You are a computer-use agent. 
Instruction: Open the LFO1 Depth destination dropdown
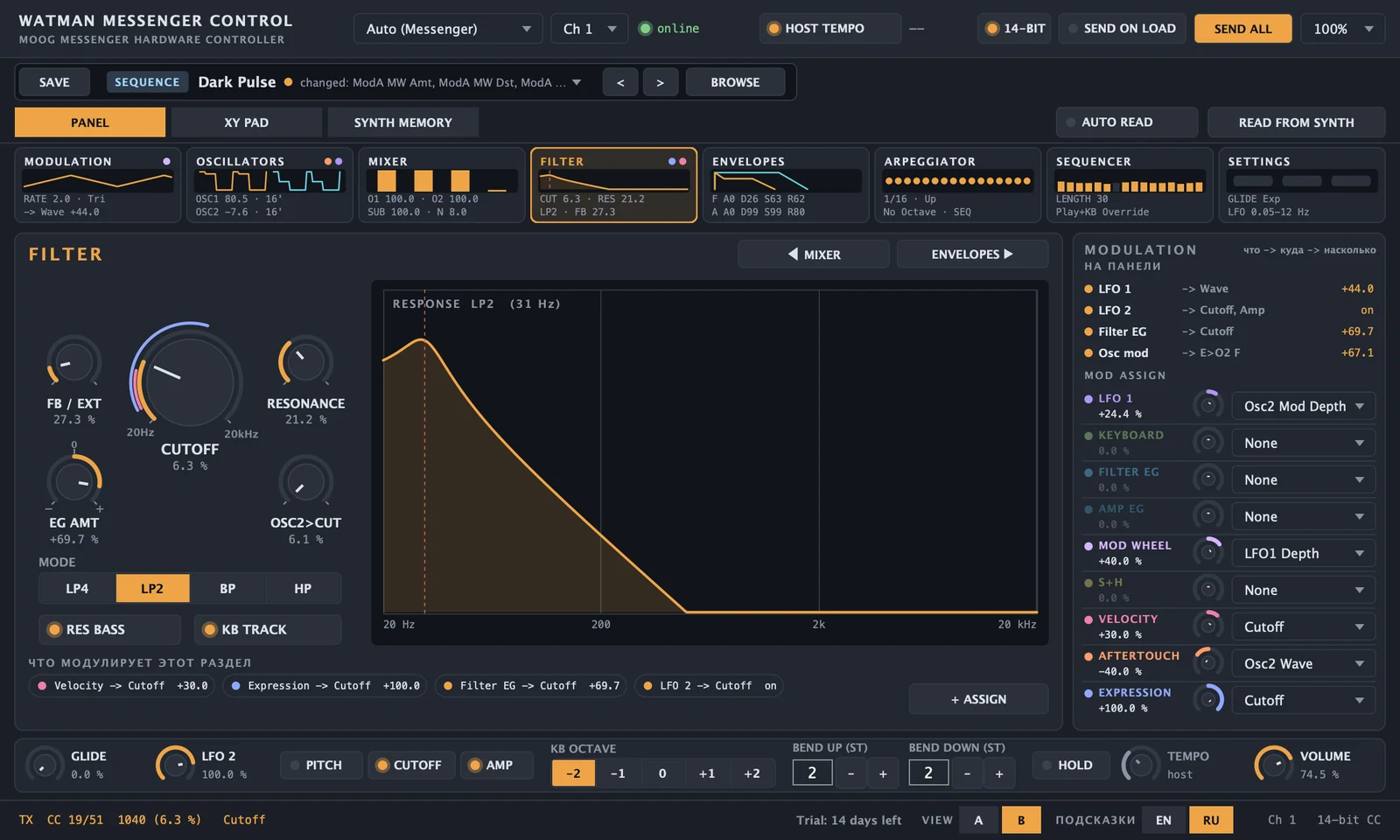(x=1304, y=553)
